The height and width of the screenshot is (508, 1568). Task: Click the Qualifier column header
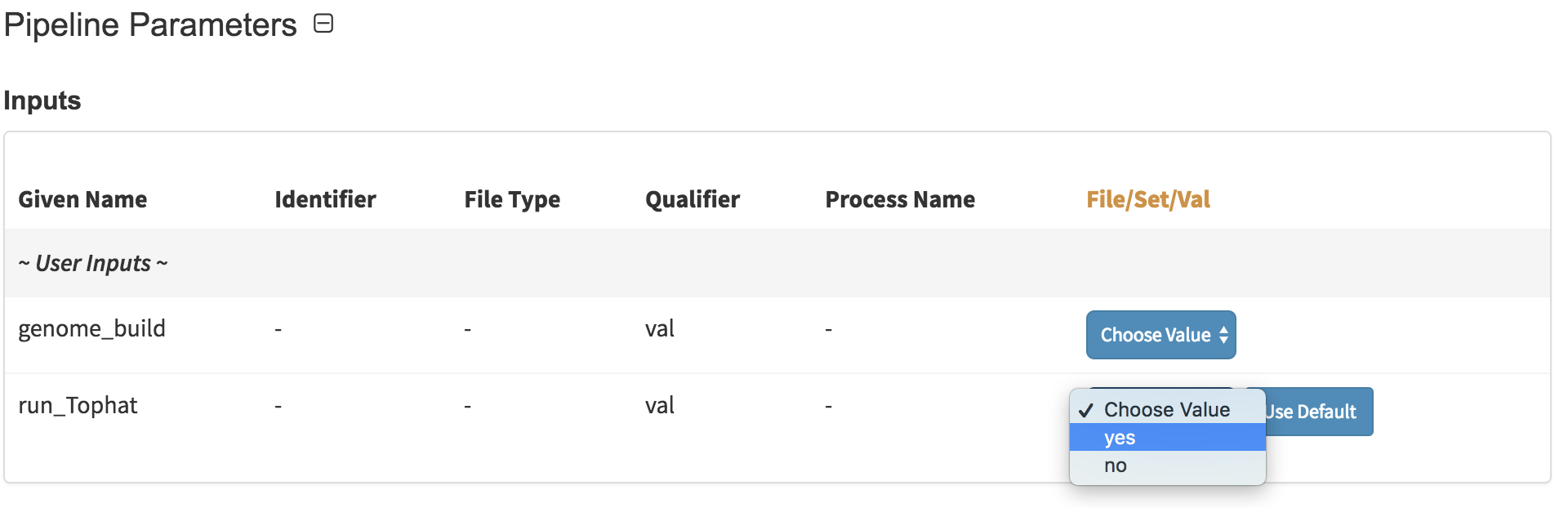(693, 199)
